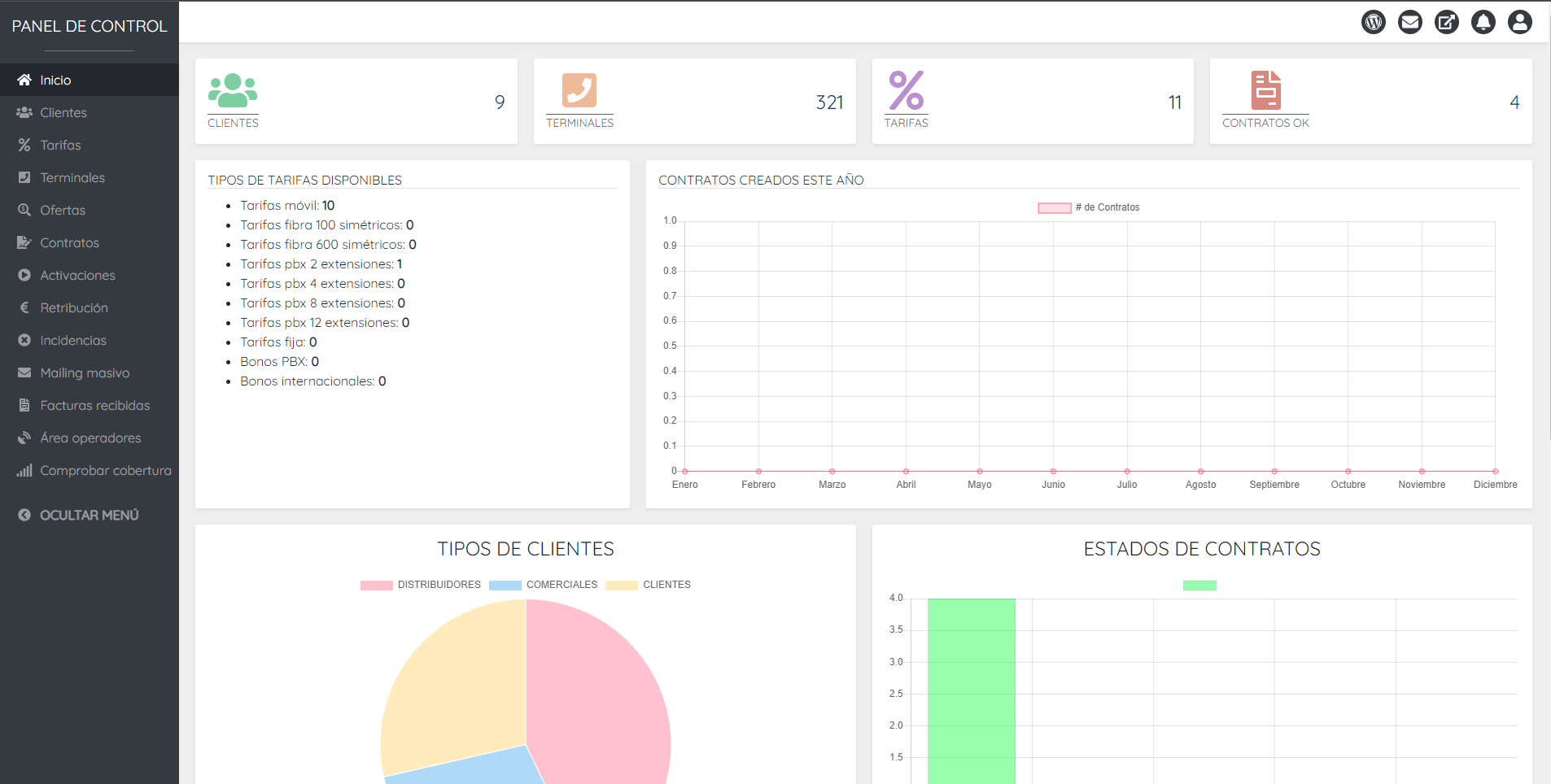Click the 321 terminales count
This screenshot has width=1551, height=784.
coord(830,102)
